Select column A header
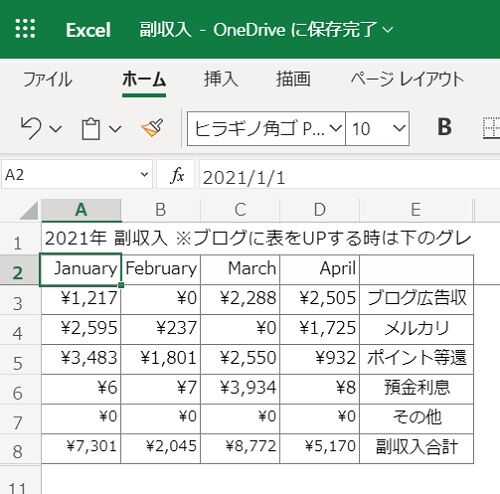 (x=81, y=210)
